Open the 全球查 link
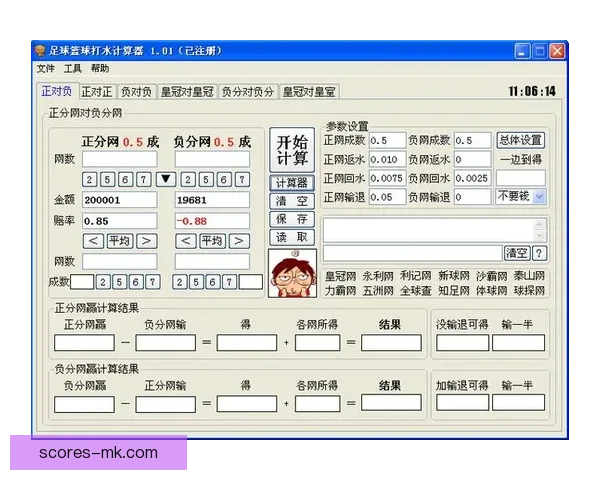The image size is (600, 480). (x=416, y=291)
